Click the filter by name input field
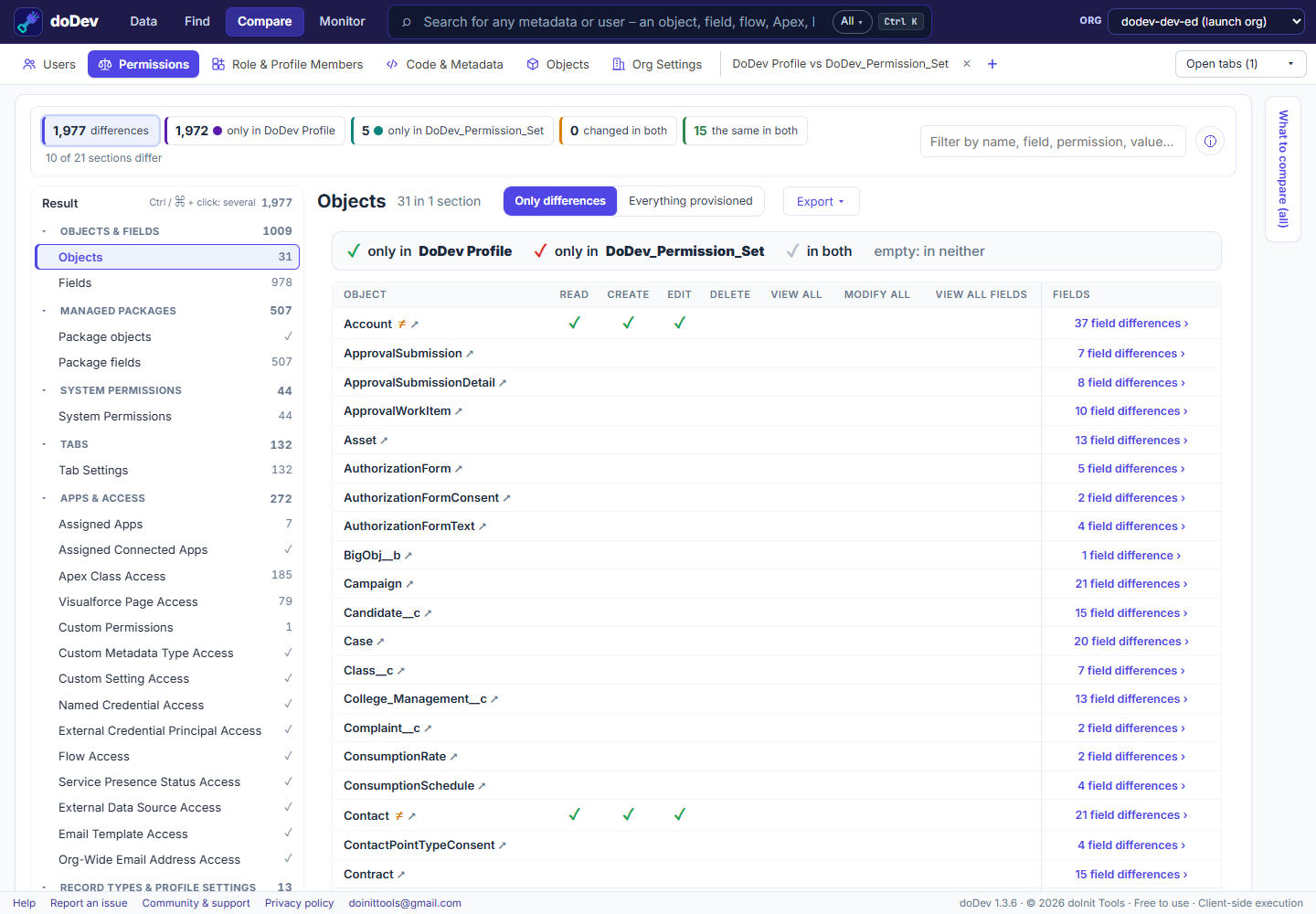This screenshot has width=1316, height=914. coord(1053,142)
